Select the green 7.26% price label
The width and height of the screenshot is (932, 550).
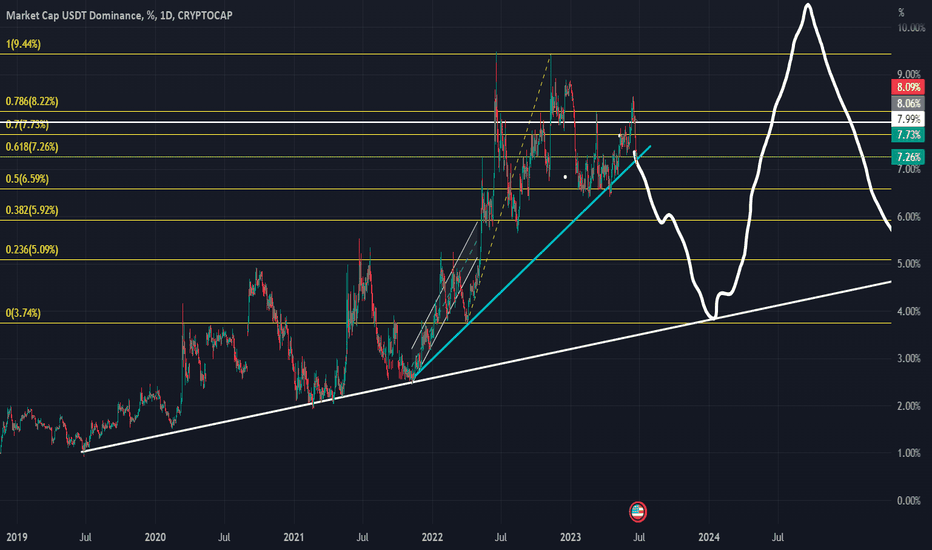click(908, 157)
